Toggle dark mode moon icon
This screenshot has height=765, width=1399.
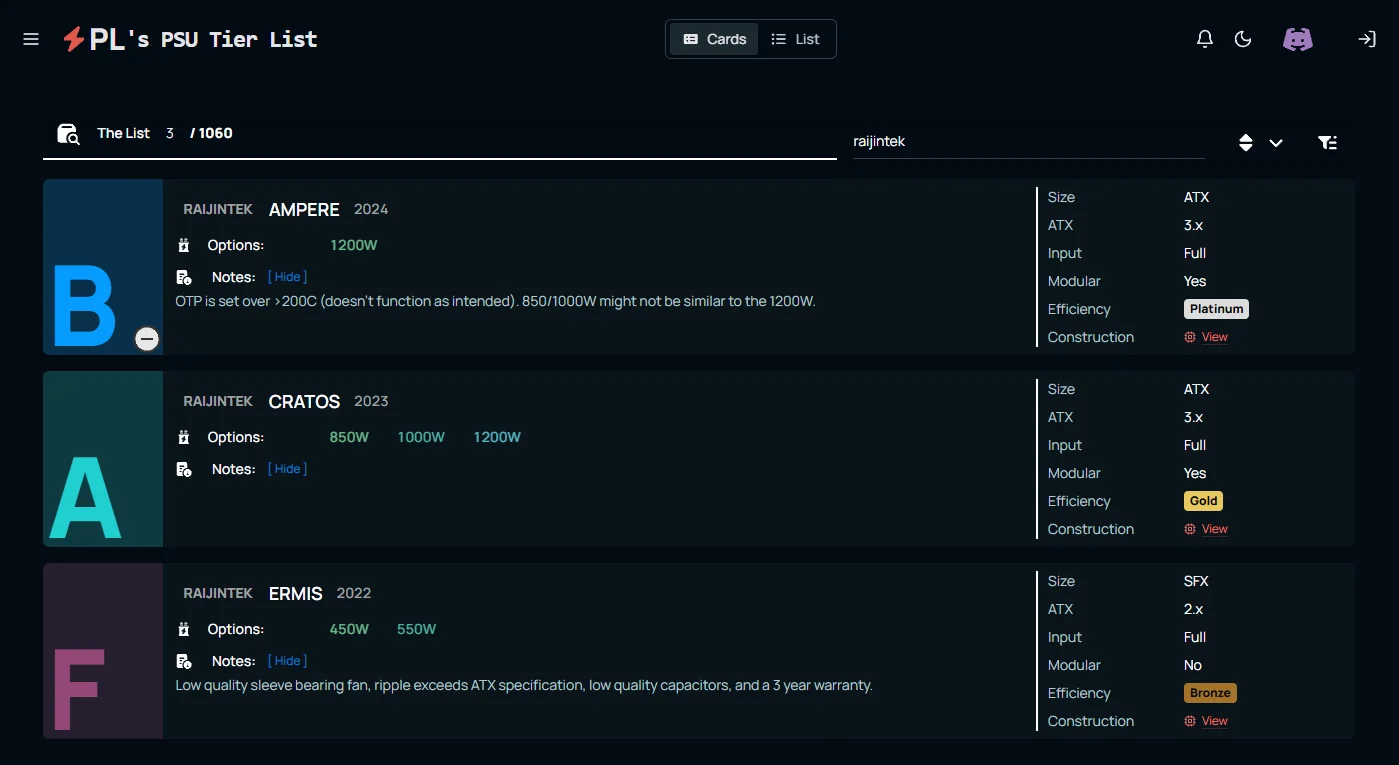tap(1243, 39)
